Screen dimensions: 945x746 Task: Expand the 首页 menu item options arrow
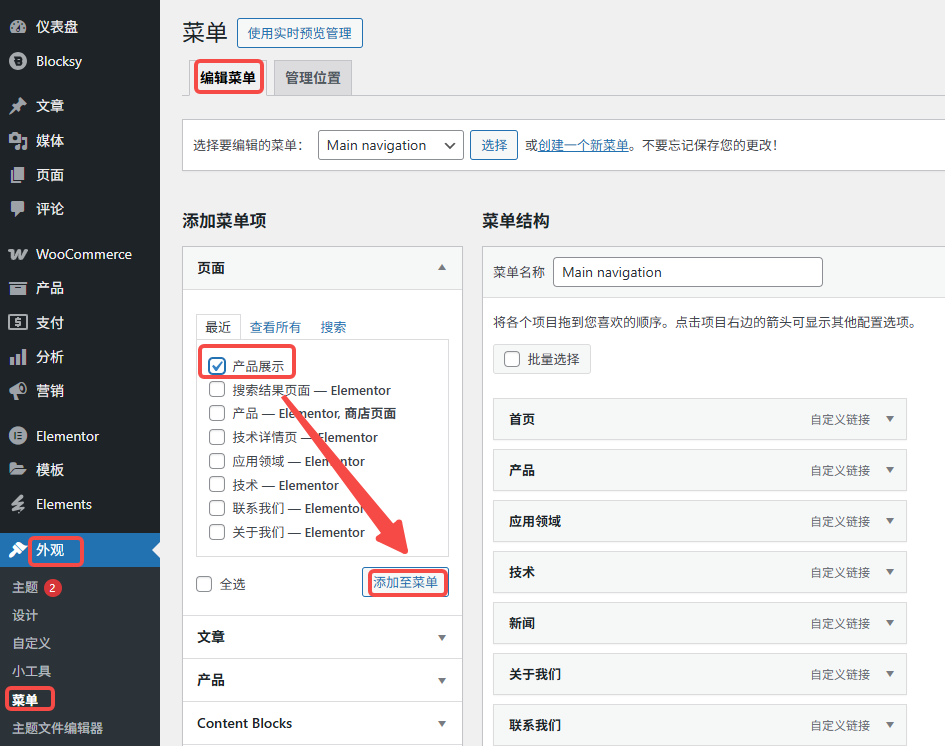[x=889, y=419]
